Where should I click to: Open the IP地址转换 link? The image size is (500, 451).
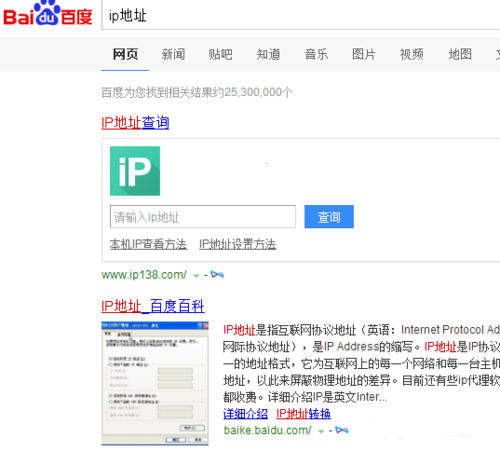pos(303,414)
